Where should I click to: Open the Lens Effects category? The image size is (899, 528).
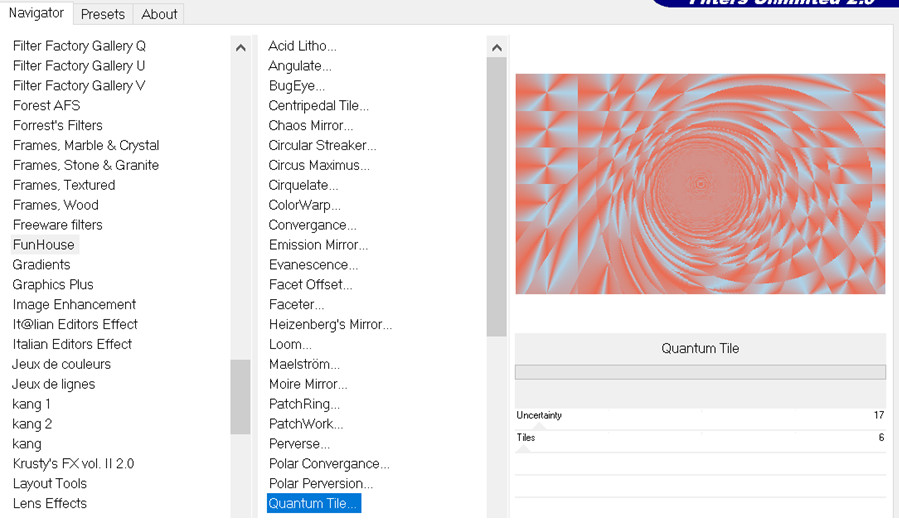click(50, 504)
